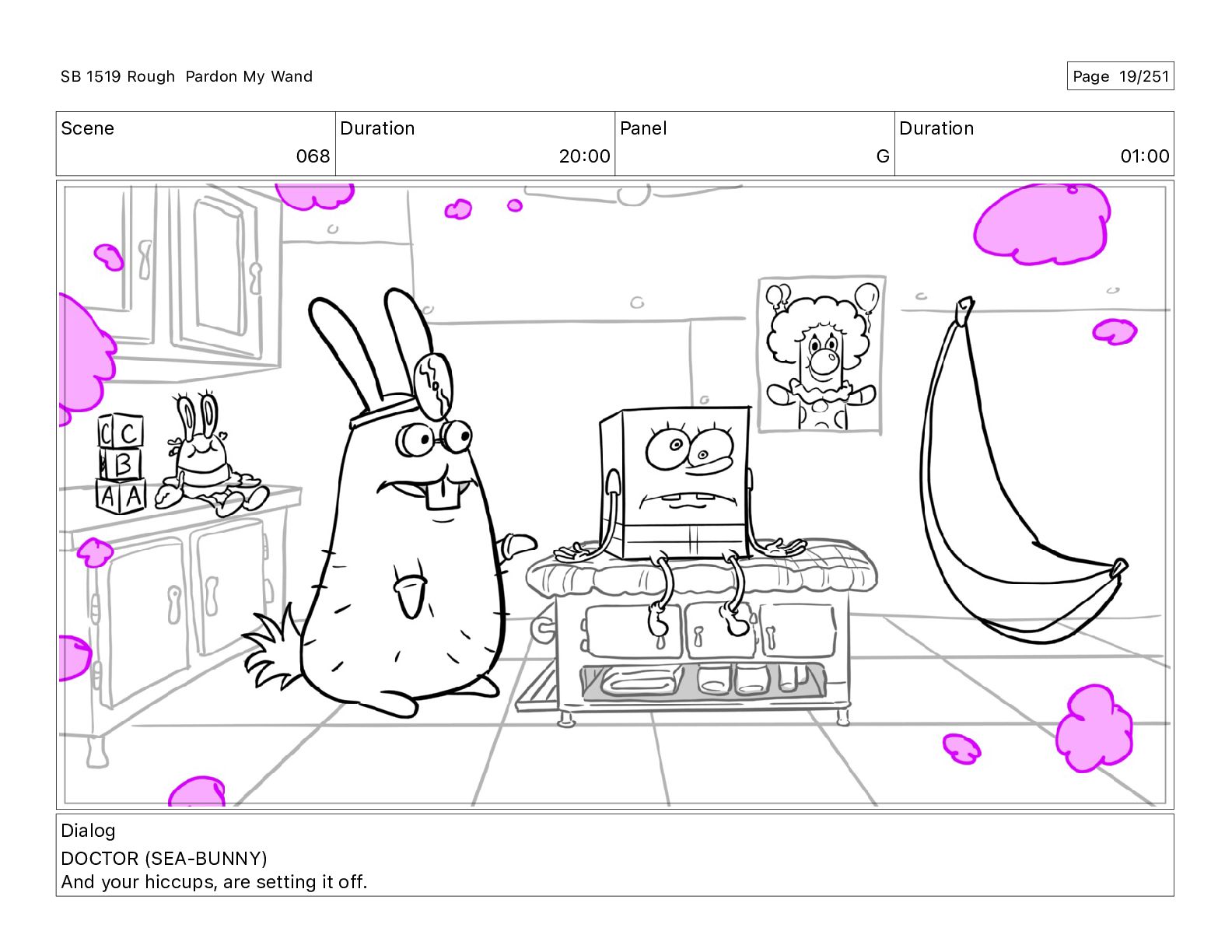Screen dimensions: 1232x952
Task: Click the pink puff on the floor beside the banana
Action: (1095, 728)
